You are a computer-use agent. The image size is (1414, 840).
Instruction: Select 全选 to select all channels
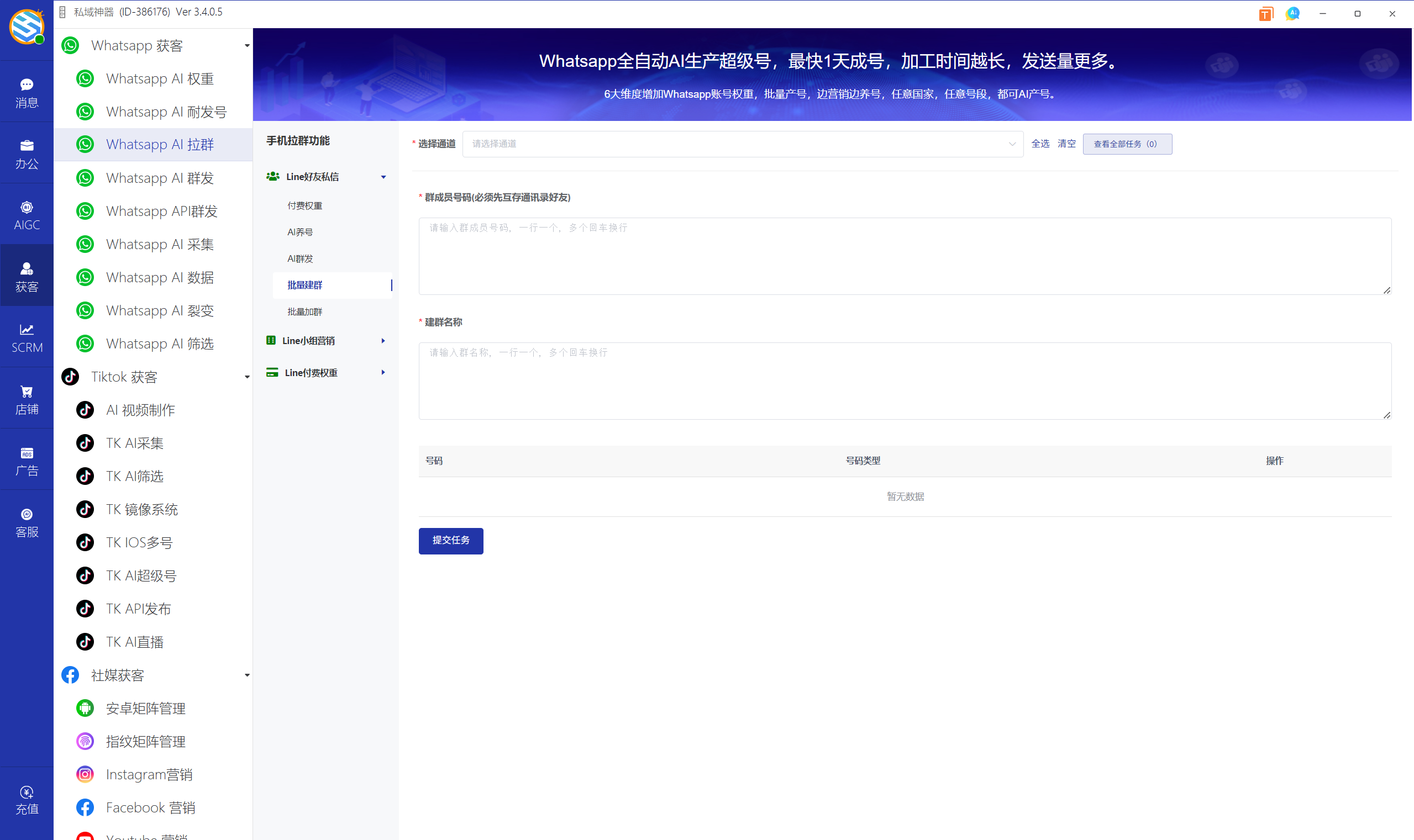pyautogui.click(x=1040, y=144)
